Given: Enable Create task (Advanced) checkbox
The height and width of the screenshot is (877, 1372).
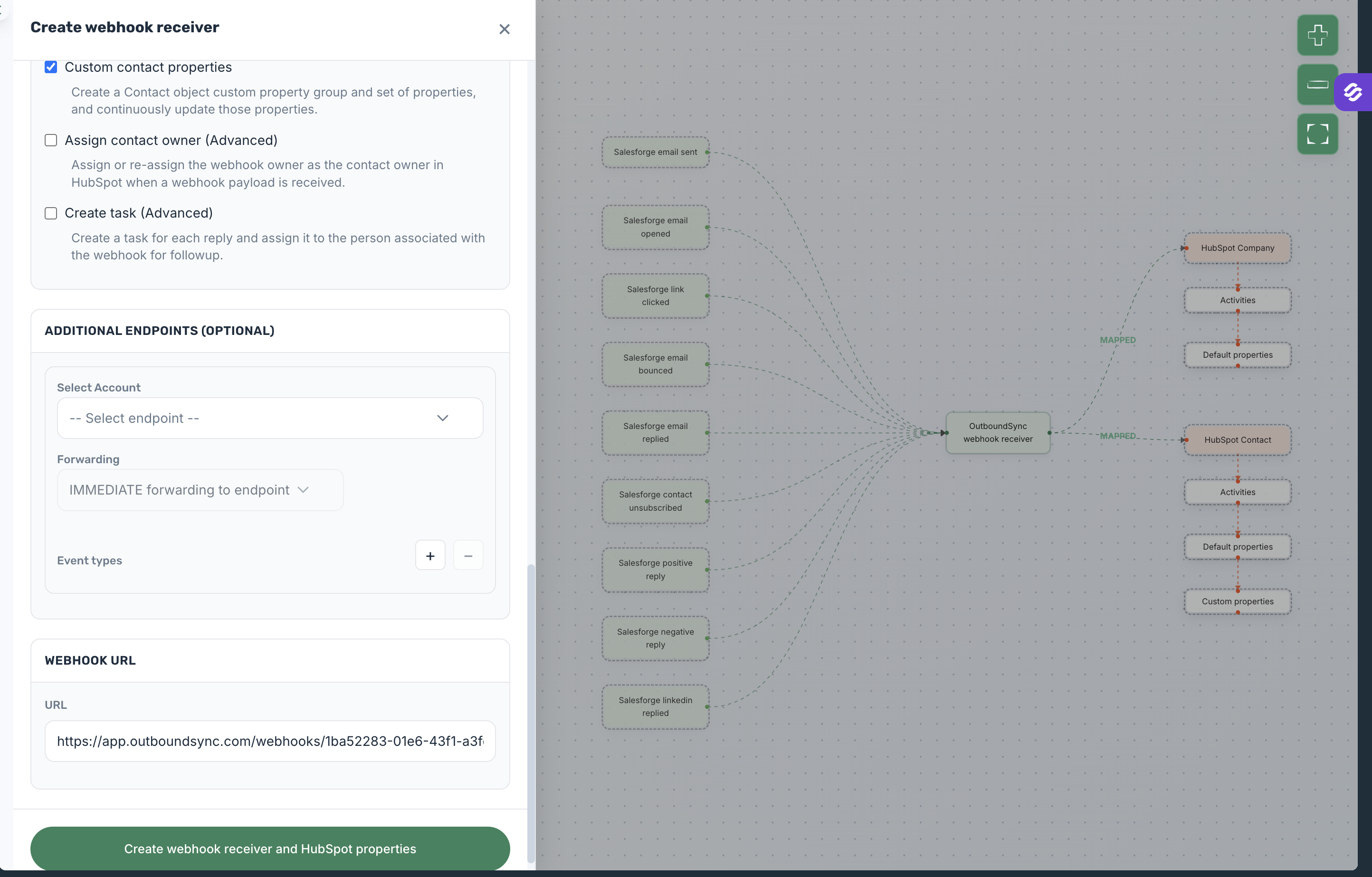Looking at the screenshot, I should pyautogui.click(x=51, y=213).
